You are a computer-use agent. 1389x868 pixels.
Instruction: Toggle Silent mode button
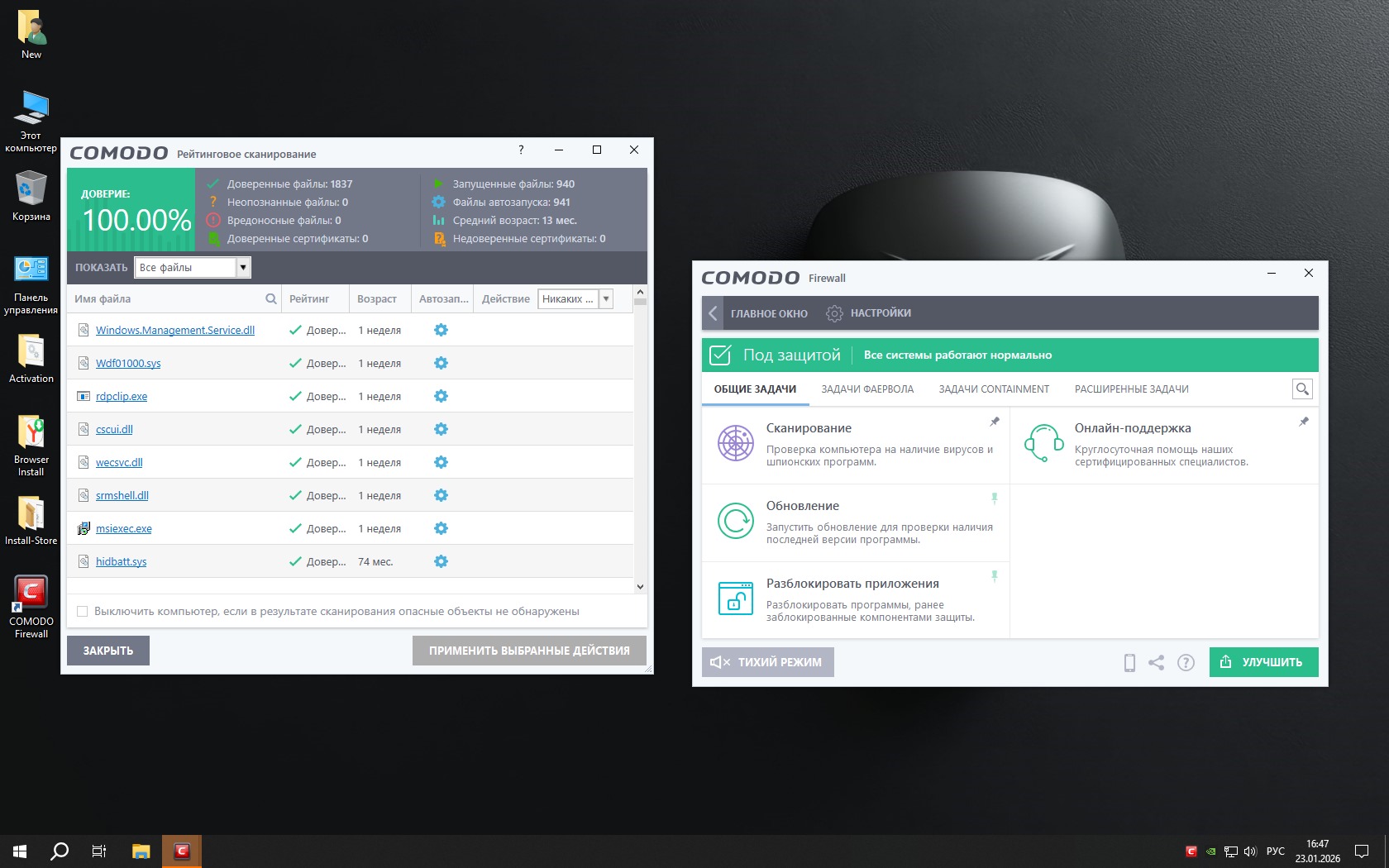[767, 662]
